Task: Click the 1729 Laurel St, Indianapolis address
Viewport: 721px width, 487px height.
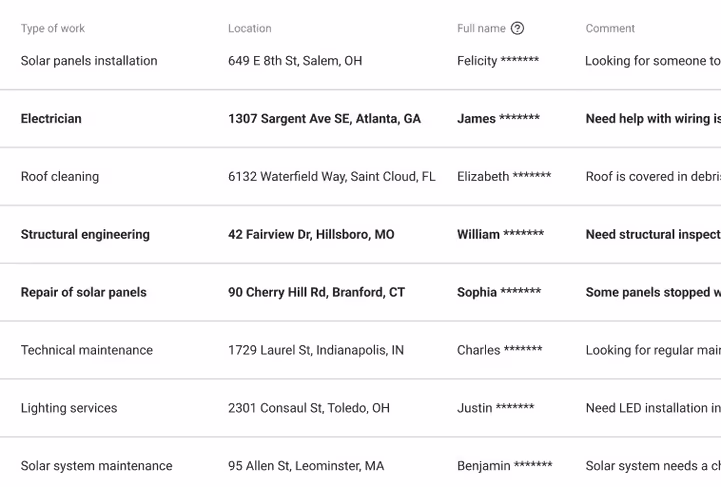Action: coord(316,351)
